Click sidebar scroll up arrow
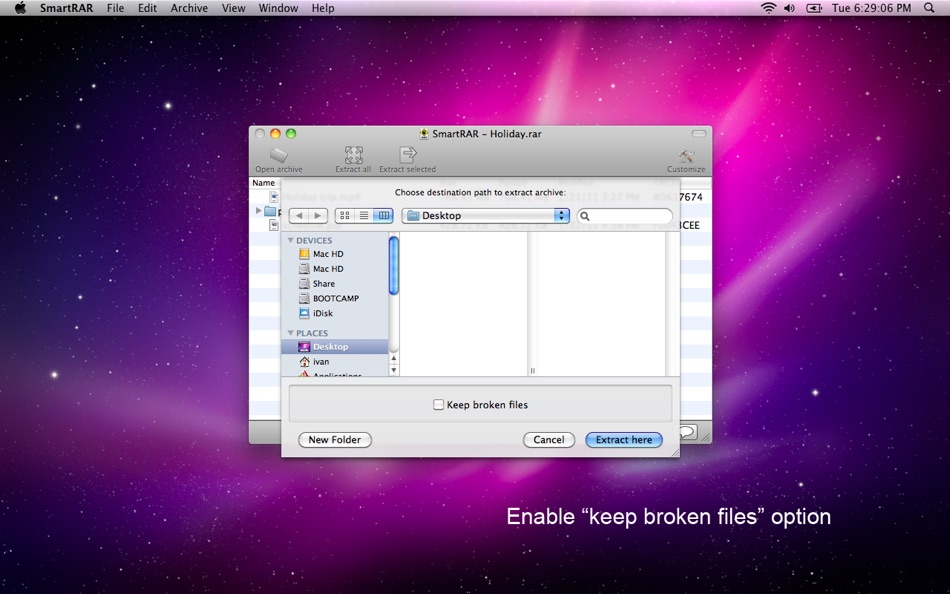 click(394, 359)
